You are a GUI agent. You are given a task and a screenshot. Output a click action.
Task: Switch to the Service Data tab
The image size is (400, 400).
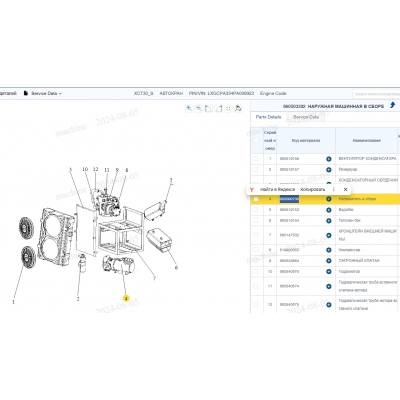306,117
